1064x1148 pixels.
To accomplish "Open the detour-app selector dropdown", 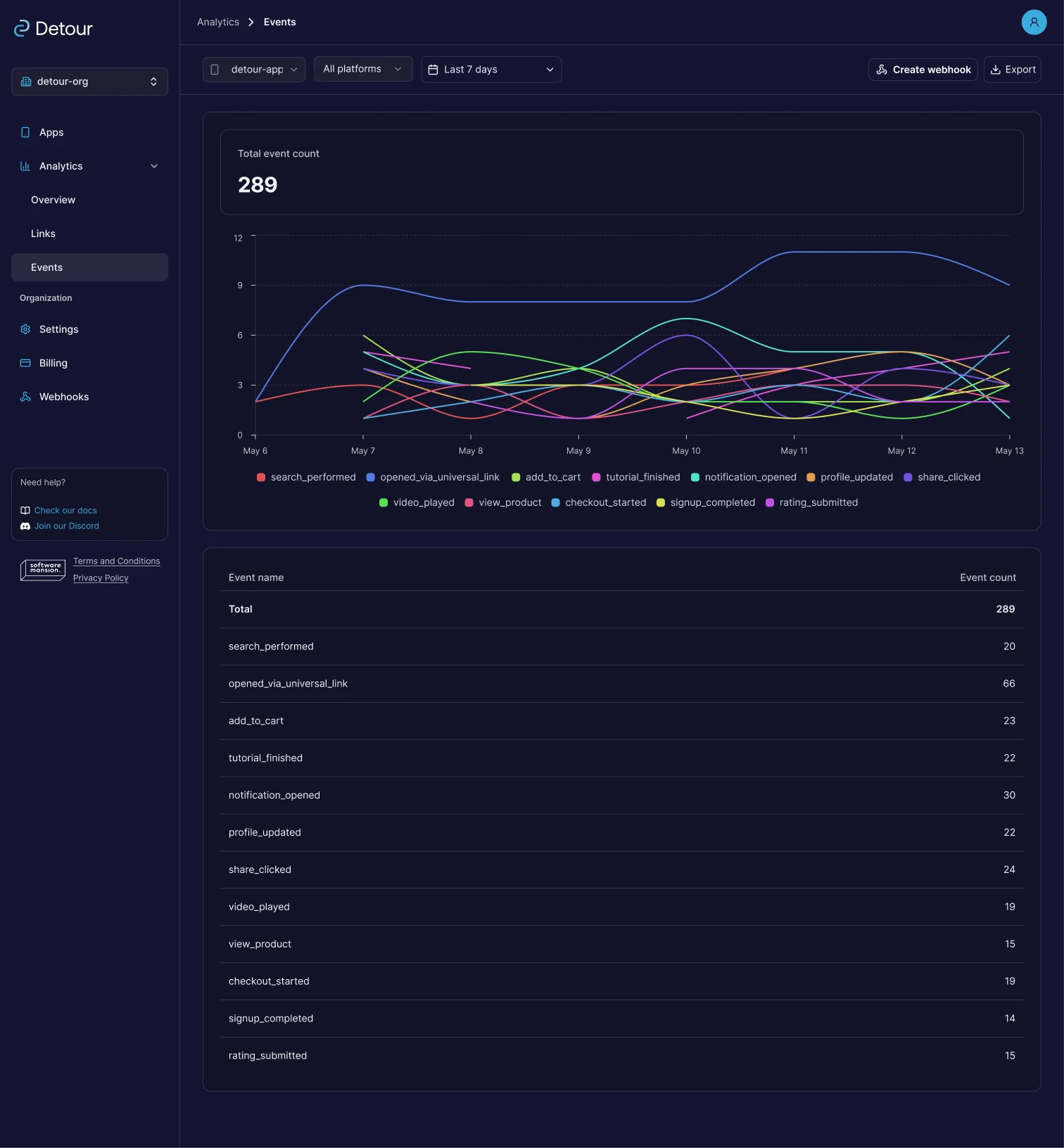I will coord(254,70).
